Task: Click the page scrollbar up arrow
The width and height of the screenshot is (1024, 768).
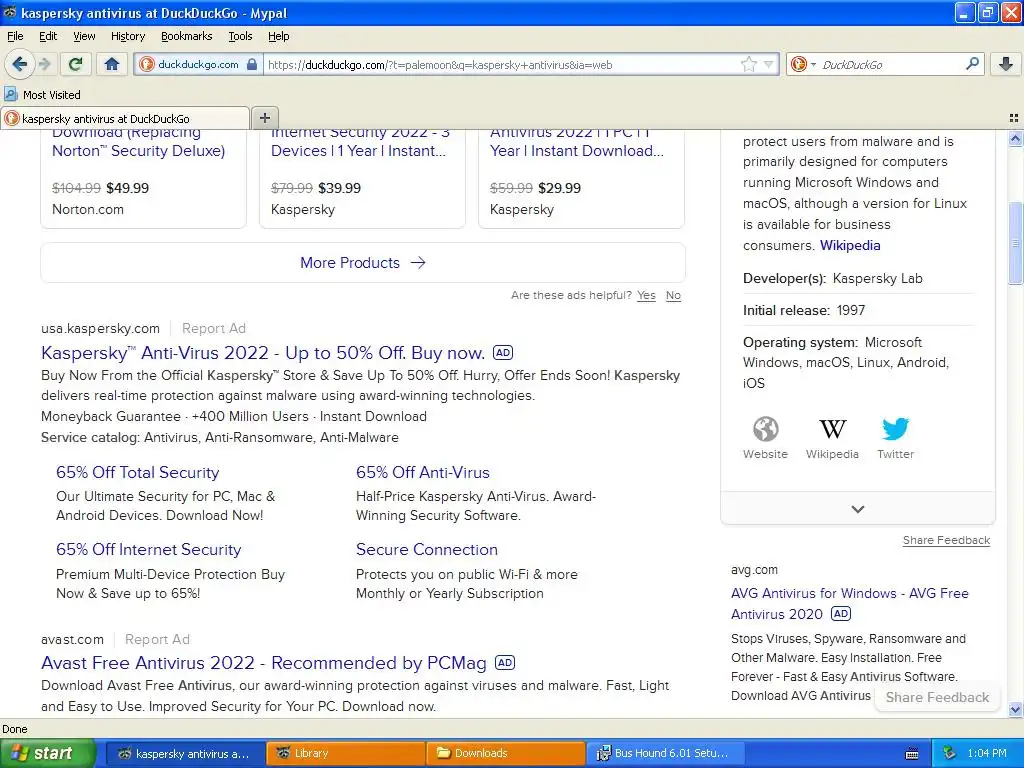Action: coord(1015,138)
